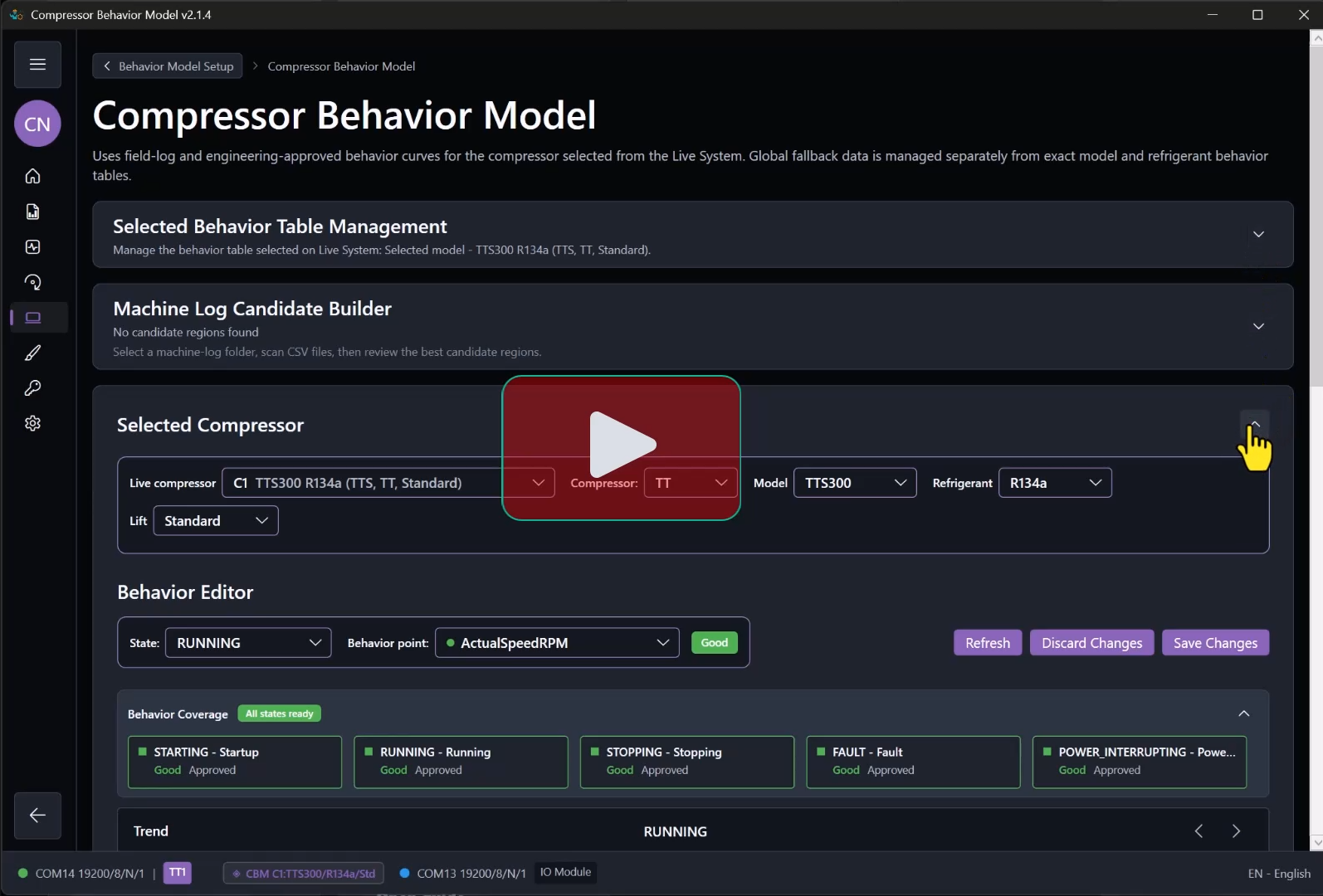
Task: Expand Selected Behavior Table Management section
Action: point(1258,235)
